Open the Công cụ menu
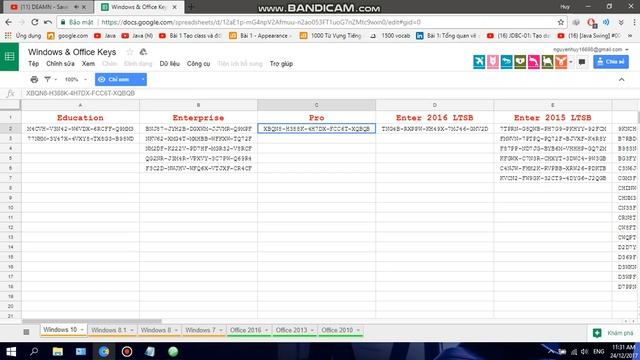Viewport: 640px width, 360px height. [198, 64]
